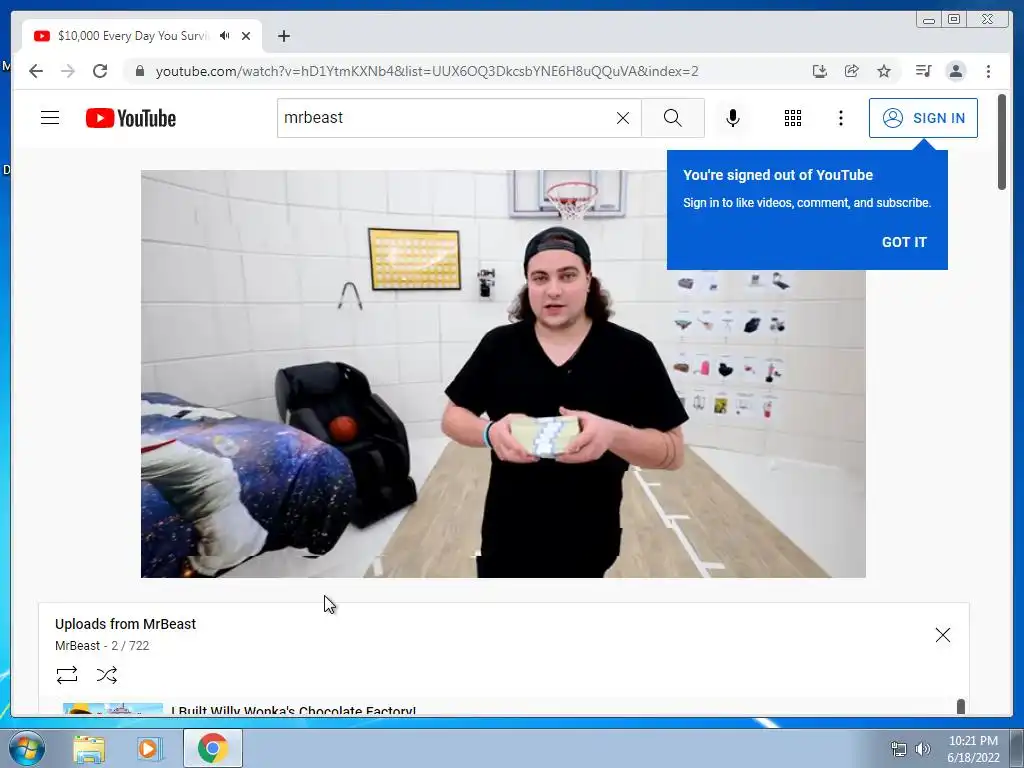
Task: Close the YouTube browser tab
Action: tap(246, 36)
